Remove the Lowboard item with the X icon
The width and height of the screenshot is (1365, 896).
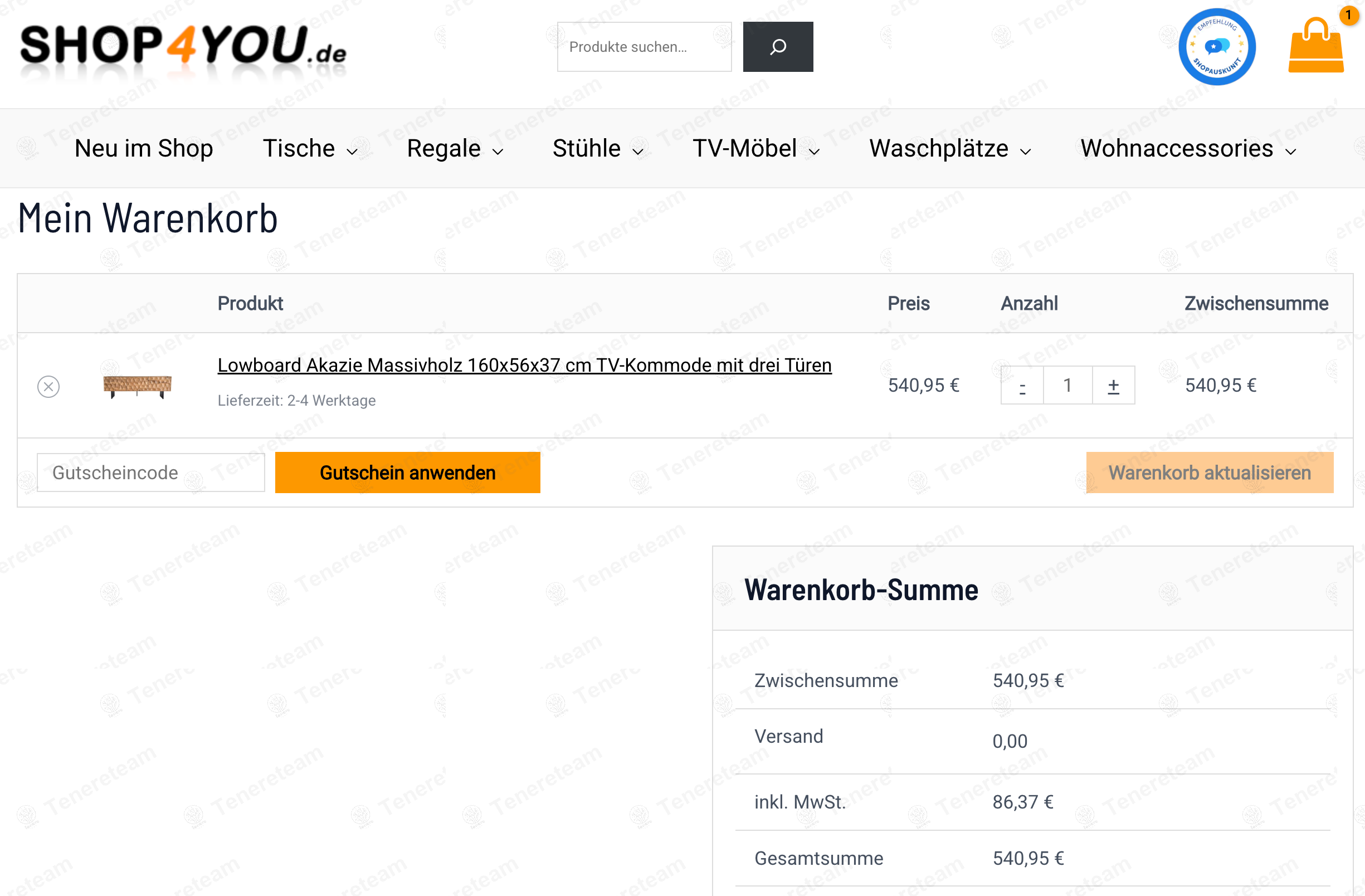coord(48,386)
